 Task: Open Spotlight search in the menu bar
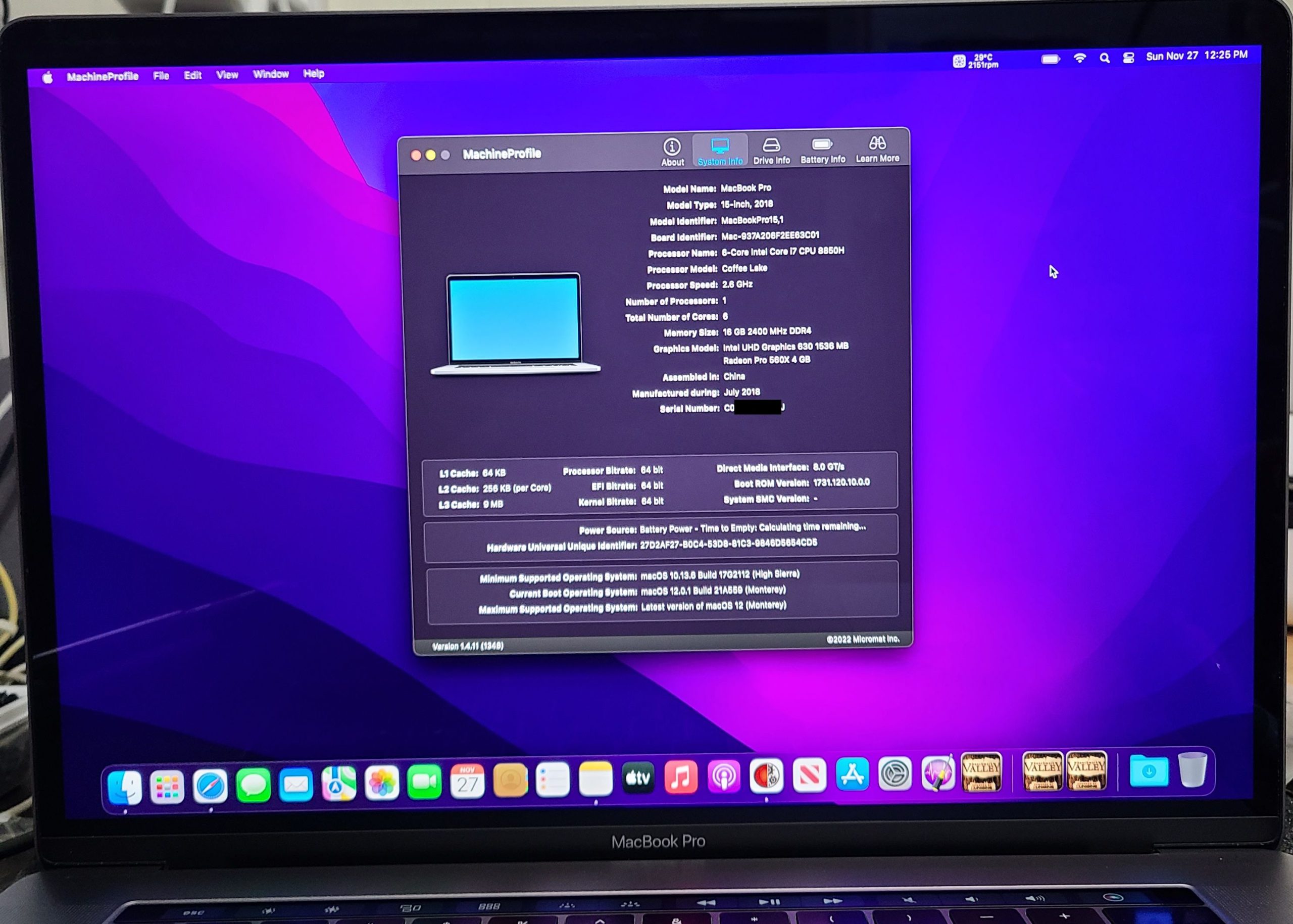(x=1104, y=58)
